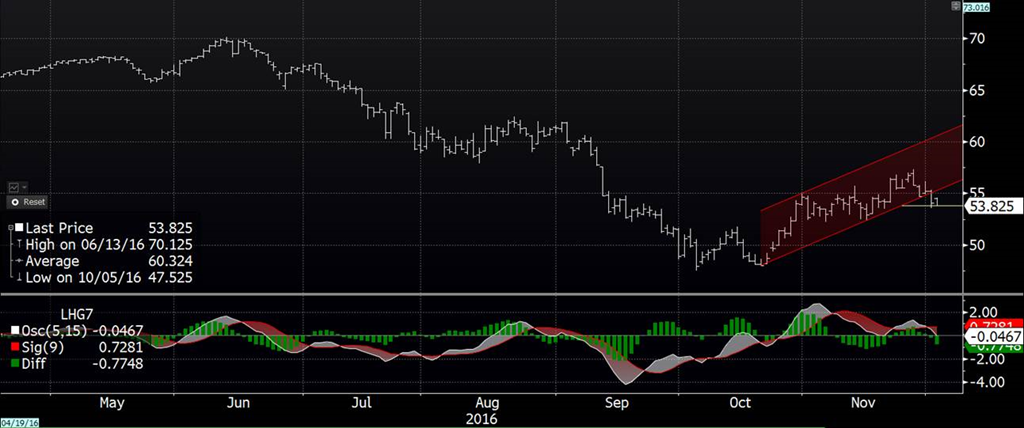Click the 04/19/16 date tag at bottom left
Viewport: 1024px width, 428px height.
[x=19, y=422]
